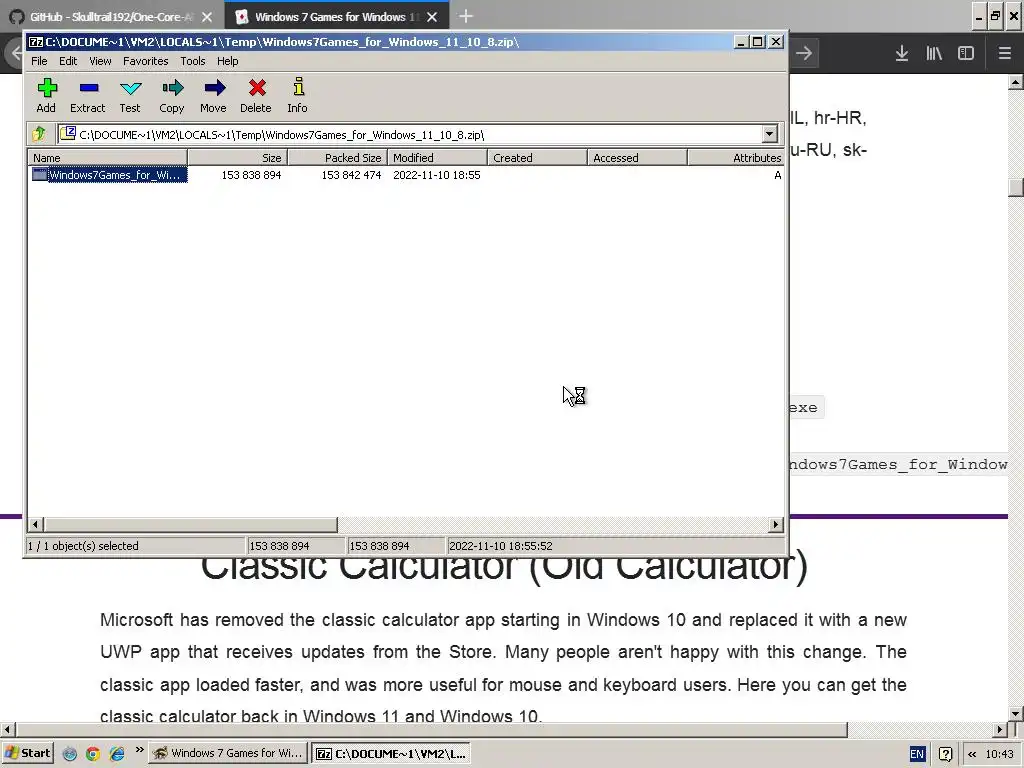
Task: Click the packed size 153 842 474
Action: (351, 175)
